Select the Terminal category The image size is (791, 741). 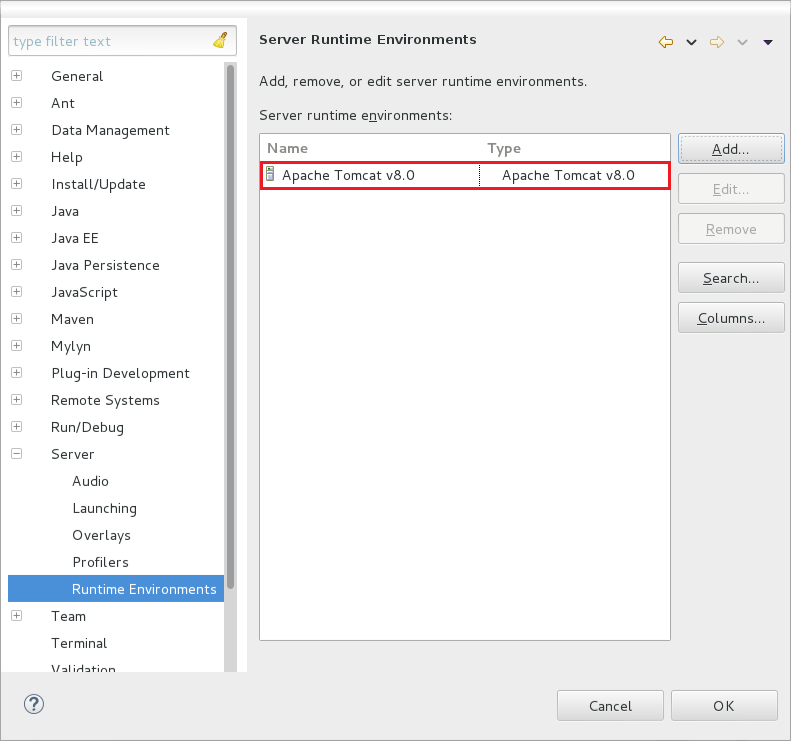79,643
